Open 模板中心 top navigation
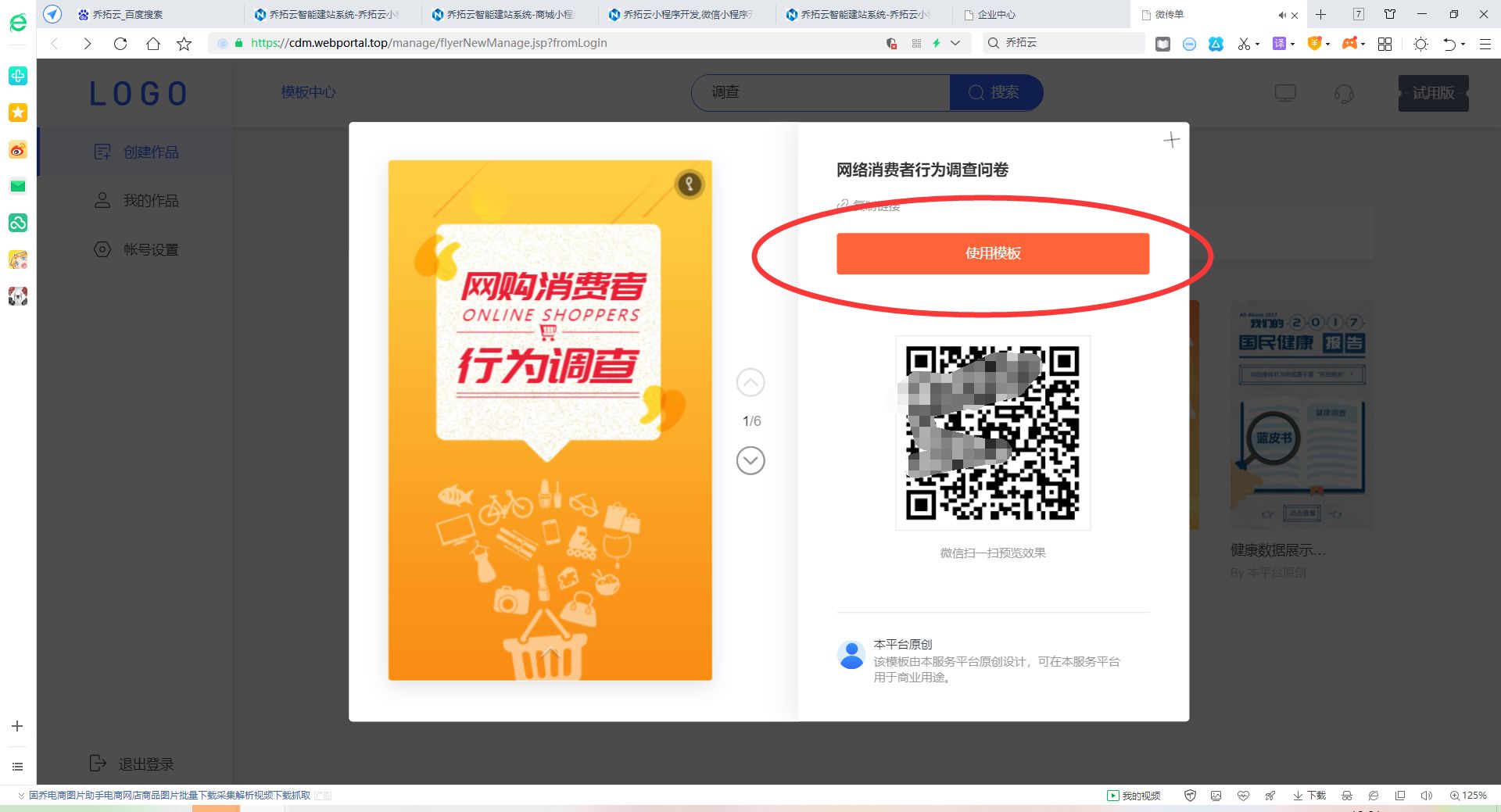 (308, 92)
